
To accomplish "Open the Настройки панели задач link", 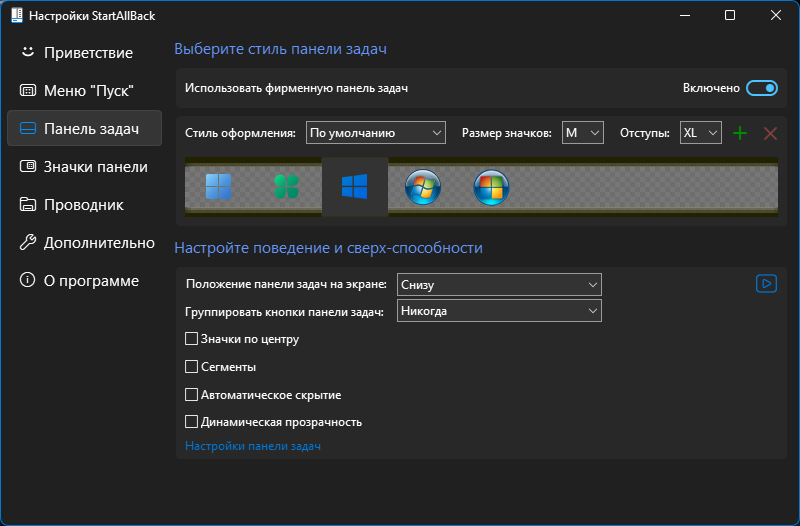I will pyautogui.click(x=253, y=446).
